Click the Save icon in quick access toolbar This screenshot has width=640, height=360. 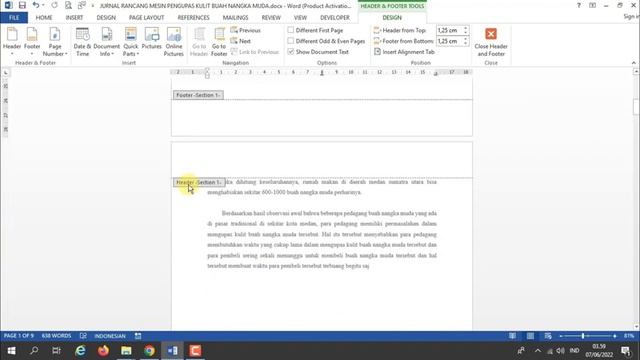(x=22, y=5)
